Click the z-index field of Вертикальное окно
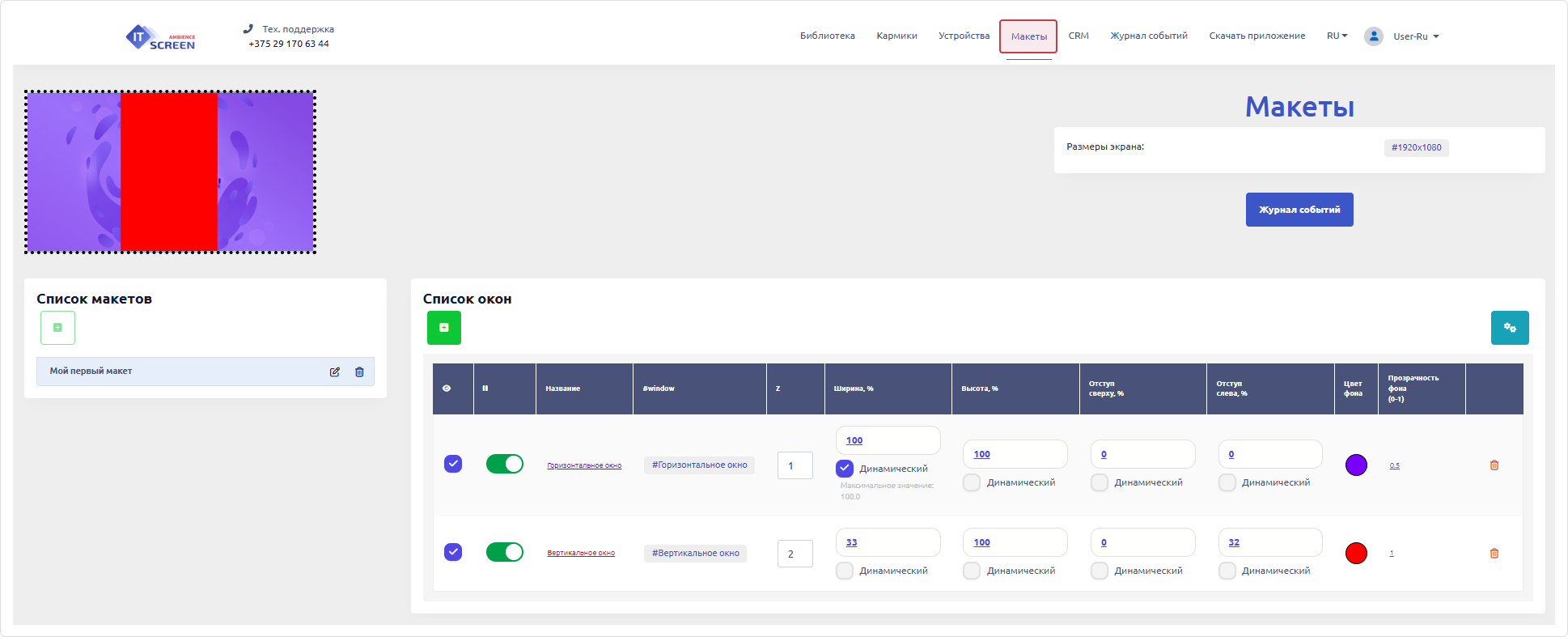Image resolution: width=1568 pixels, height=637 pixels. [795, 554]
